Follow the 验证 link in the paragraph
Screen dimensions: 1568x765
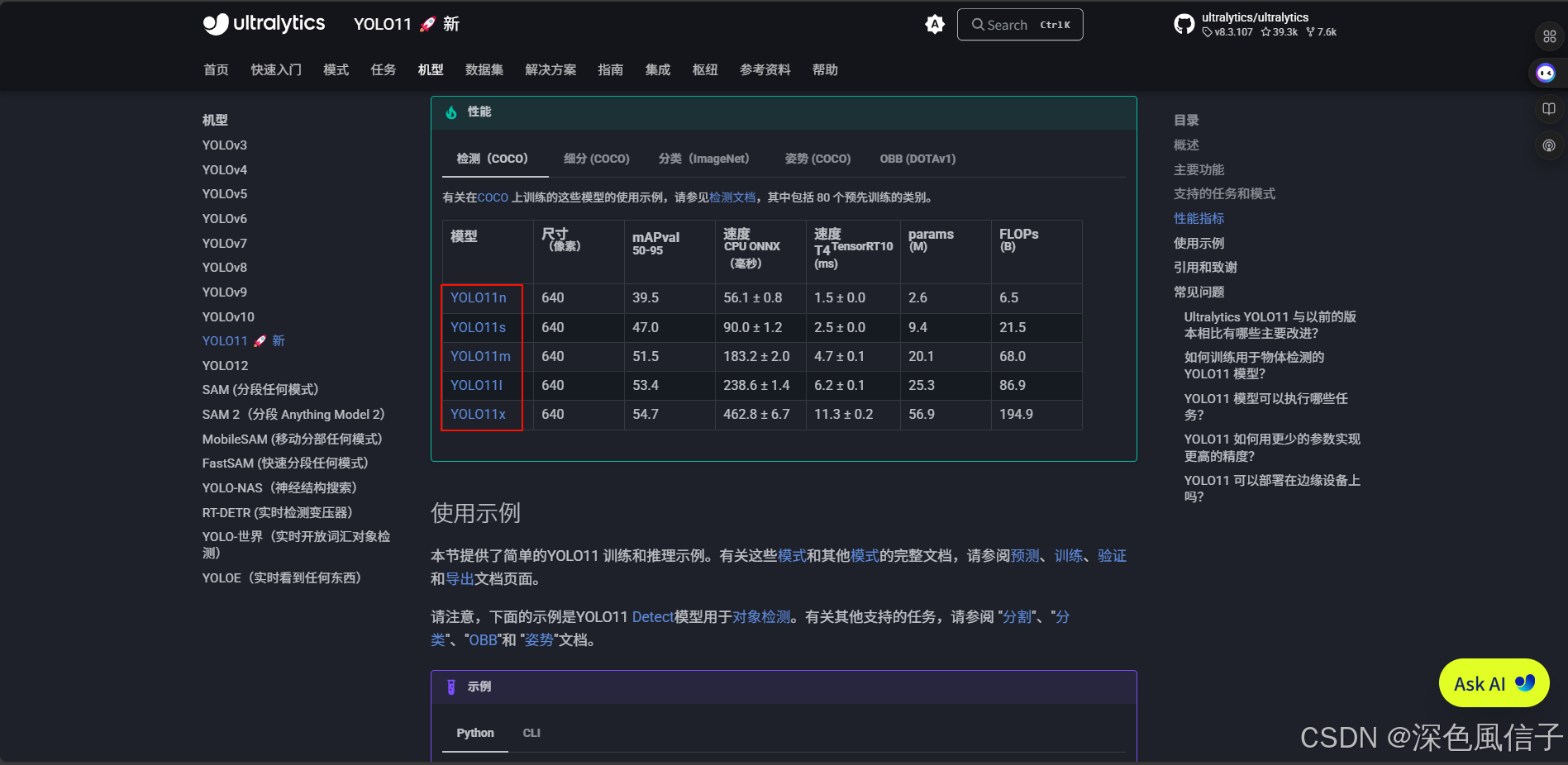(1112, 556)
